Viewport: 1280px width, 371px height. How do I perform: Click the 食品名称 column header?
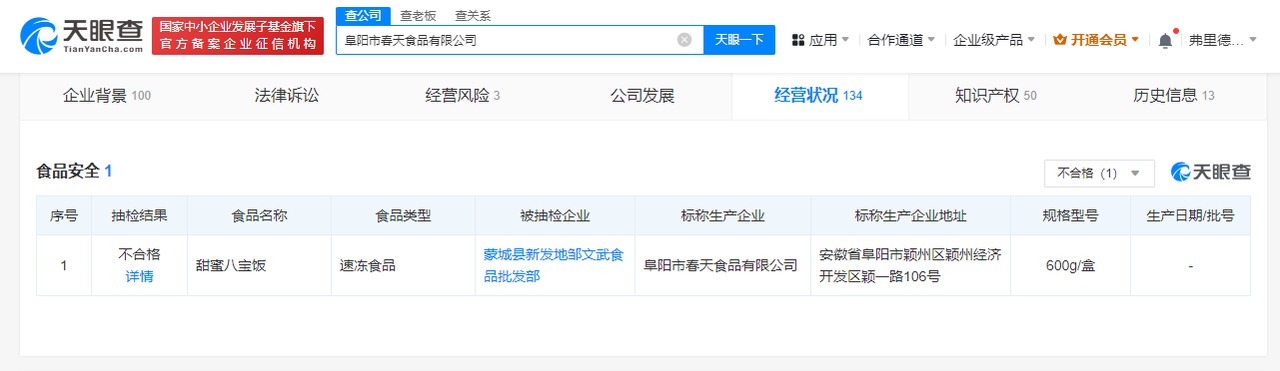[x=260, y=216]
